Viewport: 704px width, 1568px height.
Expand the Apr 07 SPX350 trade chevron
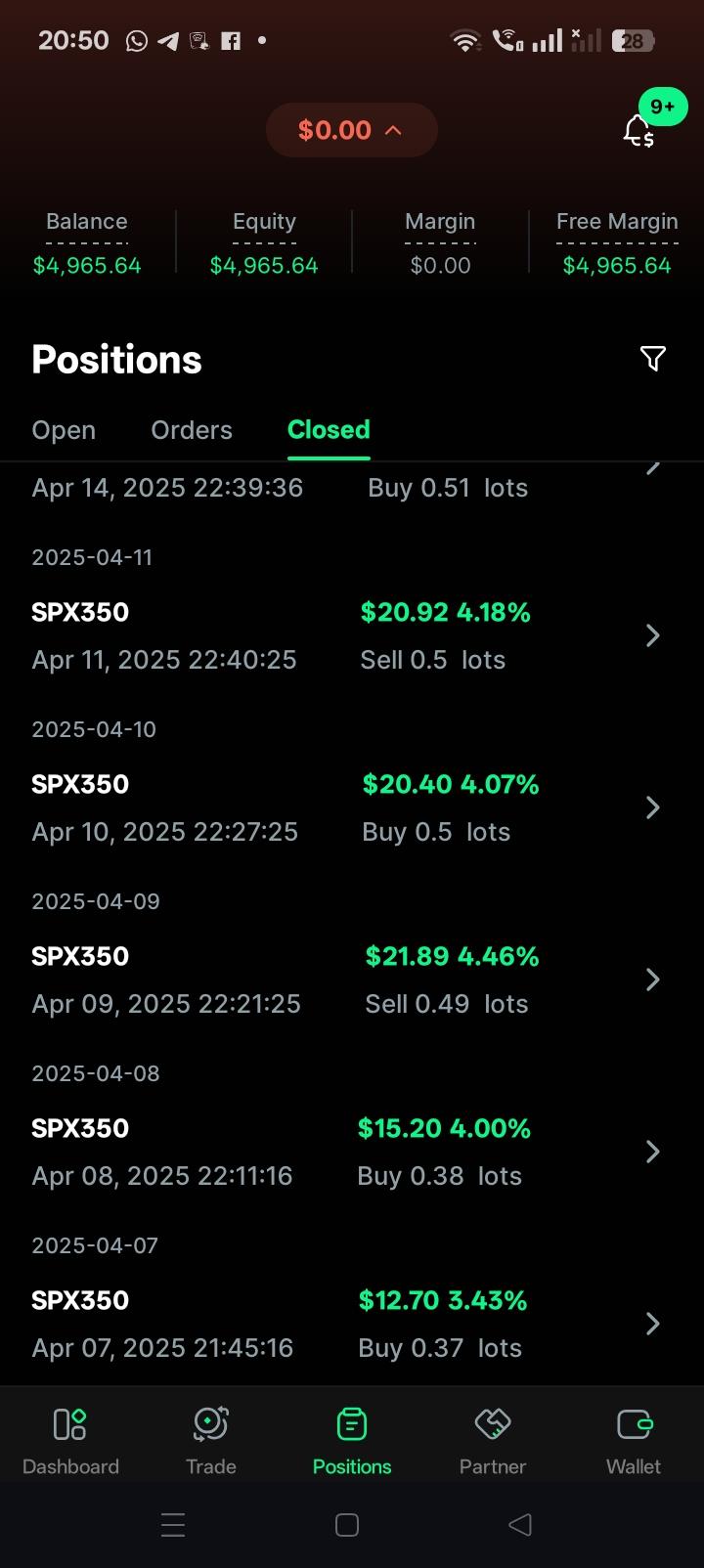pos(653,1325)
